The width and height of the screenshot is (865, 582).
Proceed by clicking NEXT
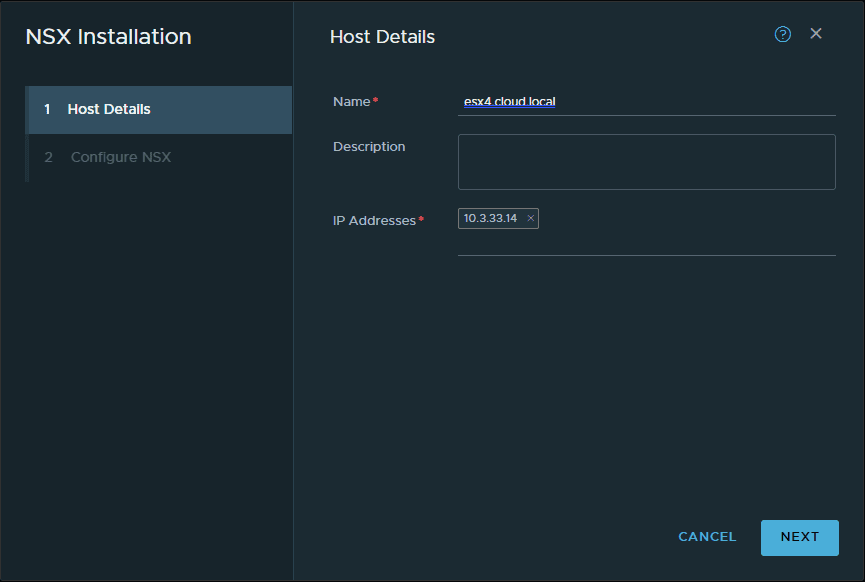coord(799,537)
